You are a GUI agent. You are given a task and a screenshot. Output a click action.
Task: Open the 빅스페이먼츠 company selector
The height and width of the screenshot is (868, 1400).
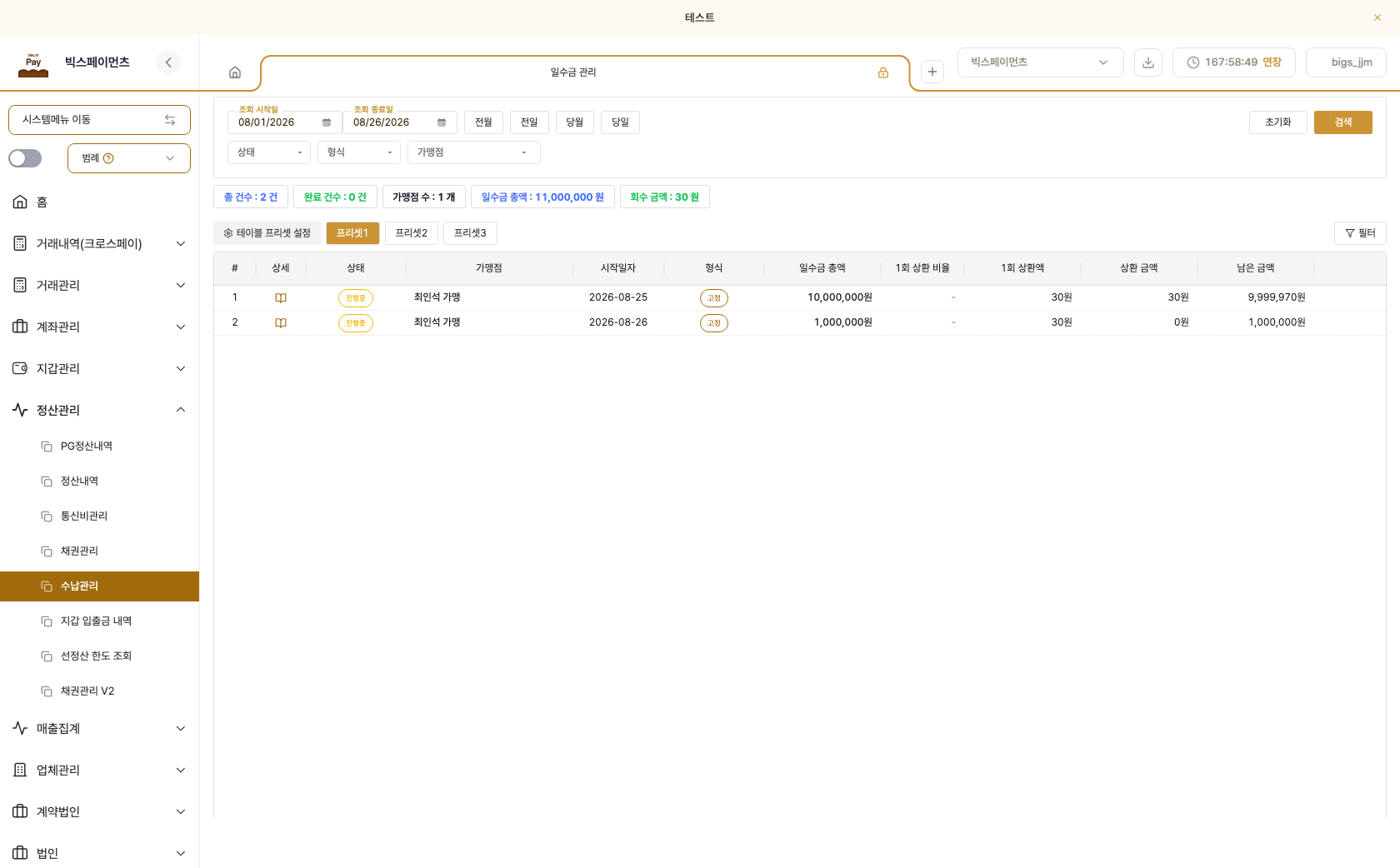tap(1041, 62)
